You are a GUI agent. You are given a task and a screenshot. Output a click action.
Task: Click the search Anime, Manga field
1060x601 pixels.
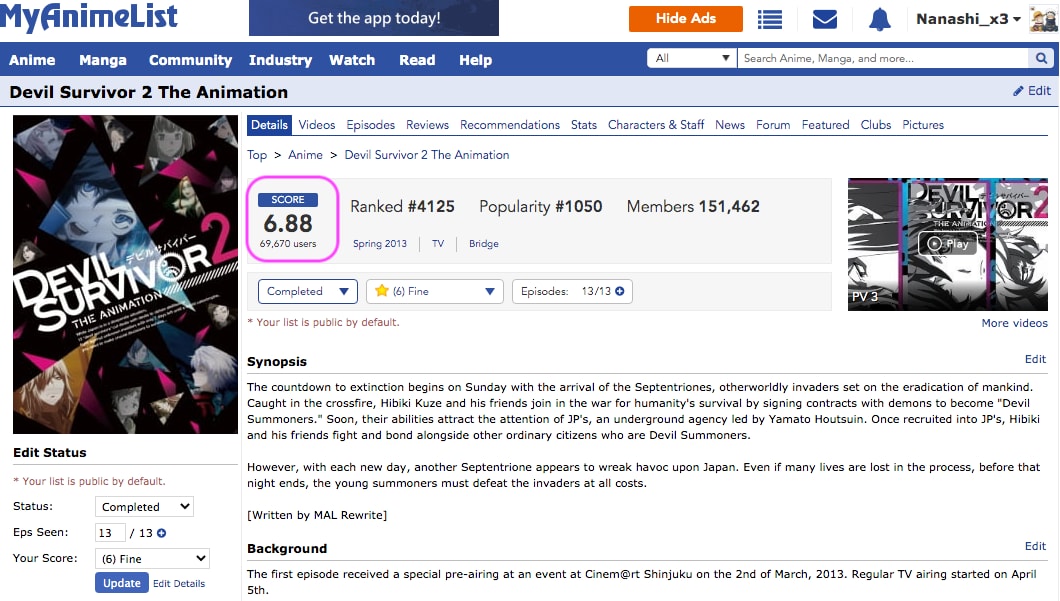[x=883, y=59]
